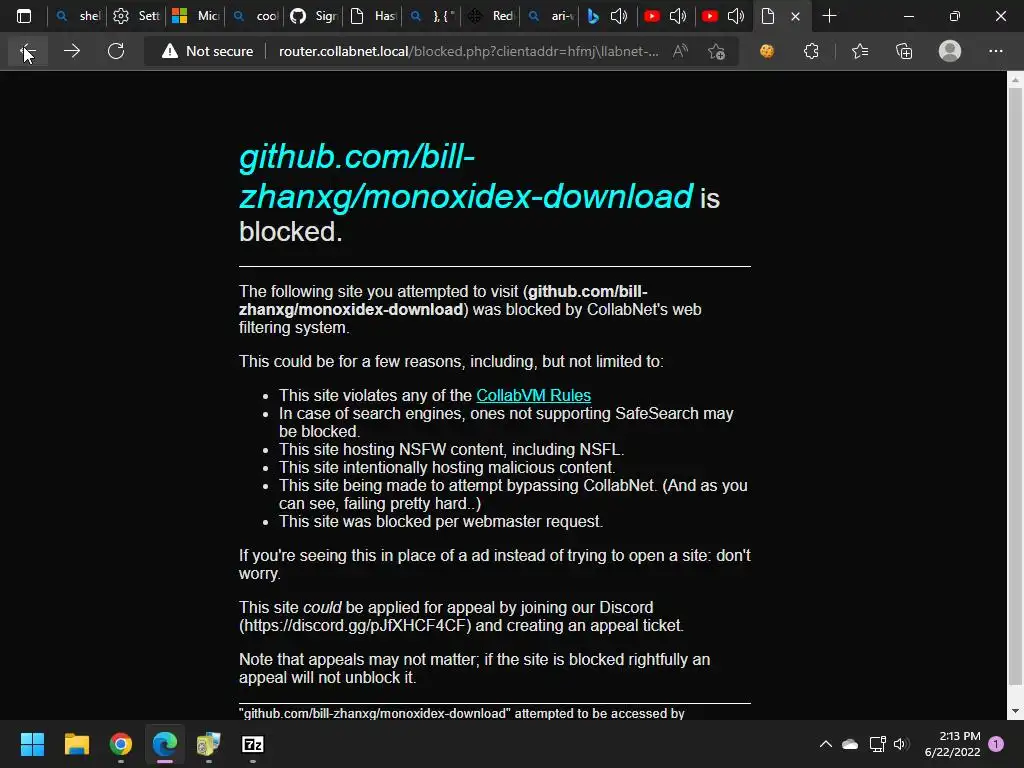
Task: Switch to the Microsoft tab
Action: click(x=195, y=16)
